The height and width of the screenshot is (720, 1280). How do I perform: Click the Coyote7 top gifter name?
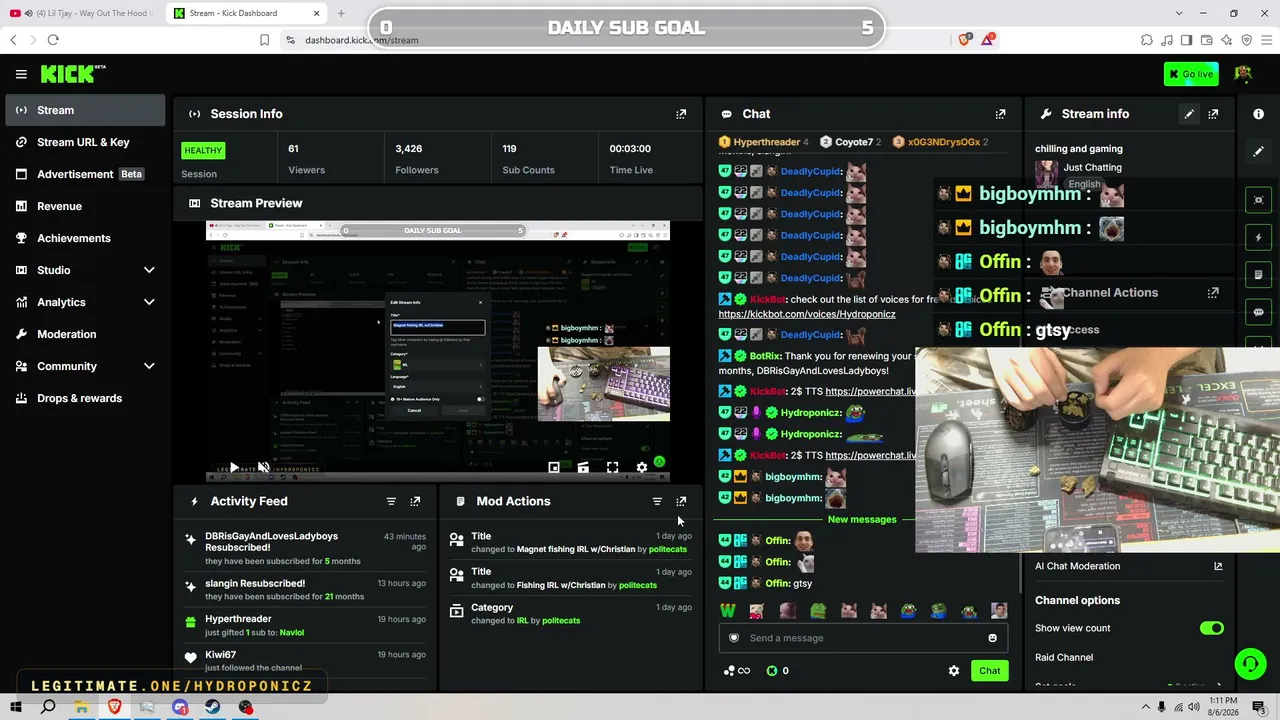click(x=854, y=142)
